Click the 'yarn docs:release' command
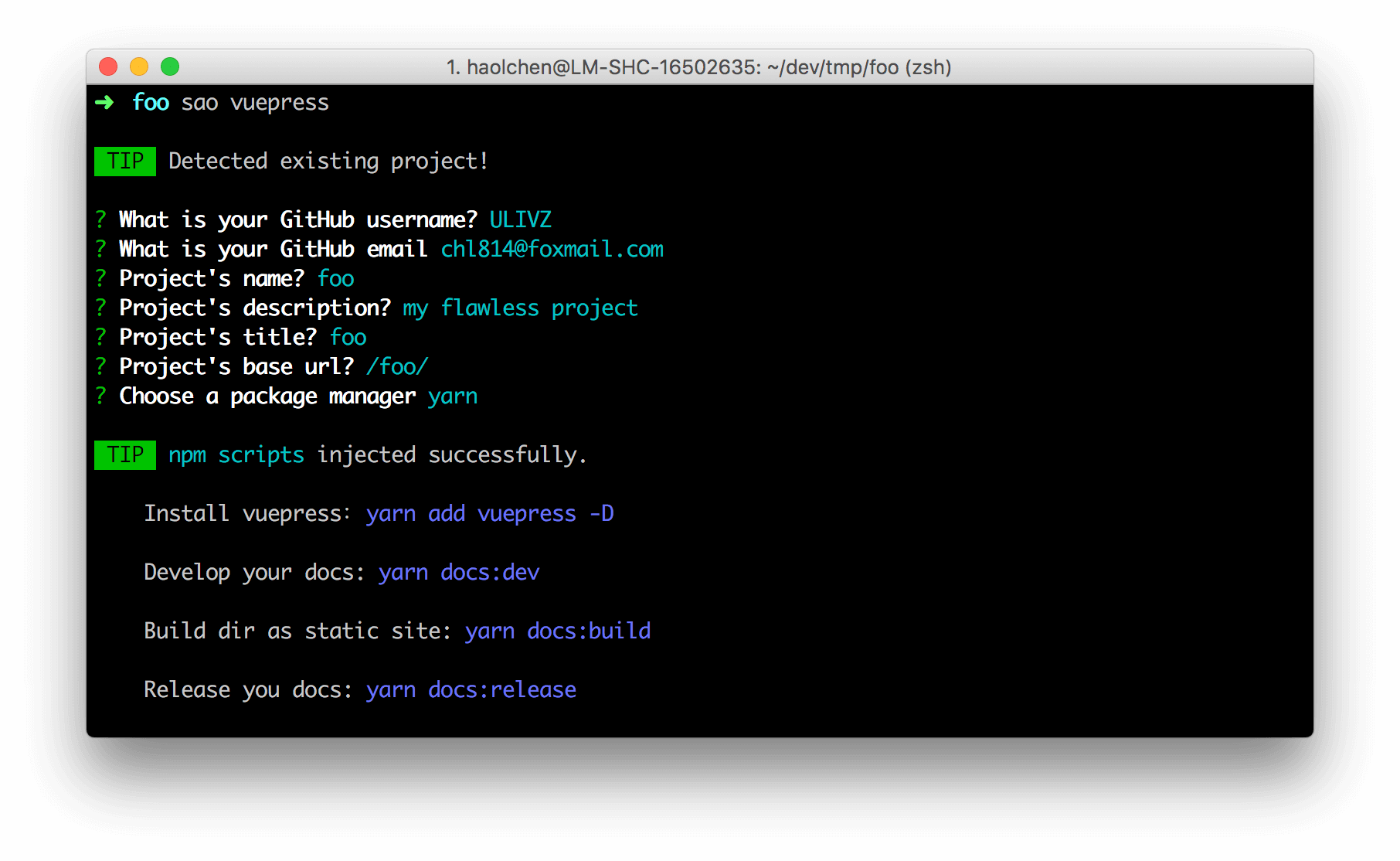1400x861 pixels. [471, 689]
